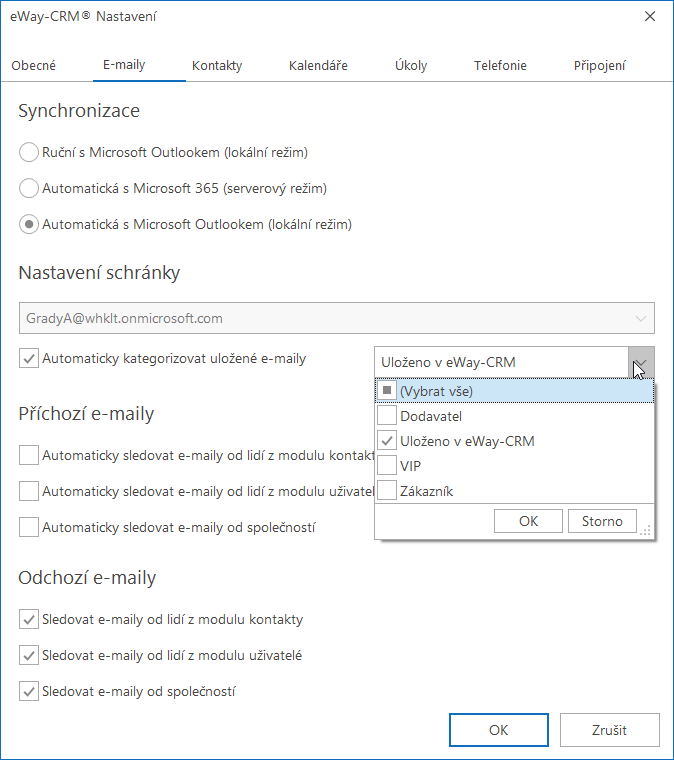Collapse the category dropdown arrow
Viewport: 674px width, 760px height.
pos(641,362)
